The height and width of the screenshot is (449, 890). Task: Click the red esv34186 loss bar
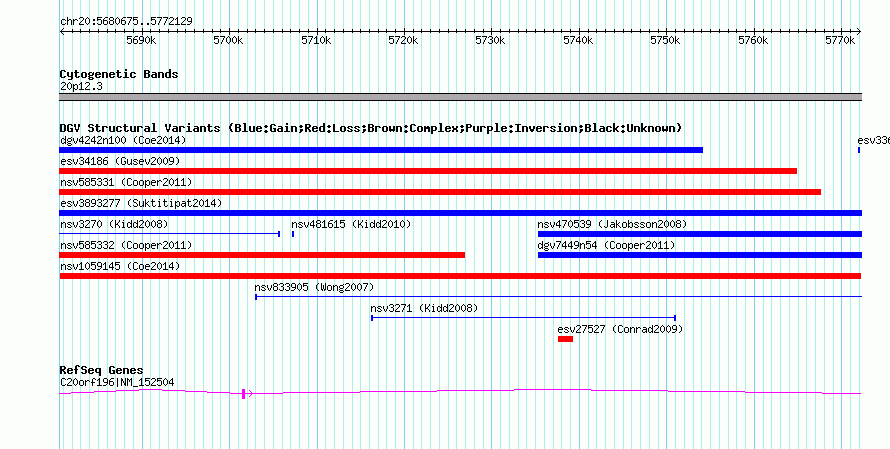428,171
